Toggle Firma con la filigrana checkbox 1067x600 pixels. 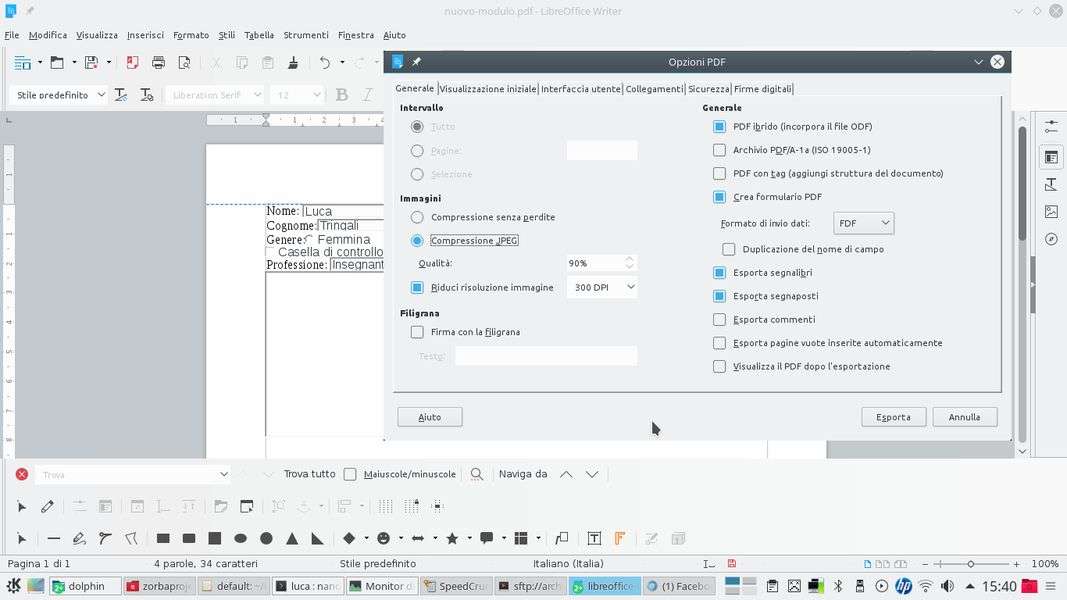pos(417,332)
